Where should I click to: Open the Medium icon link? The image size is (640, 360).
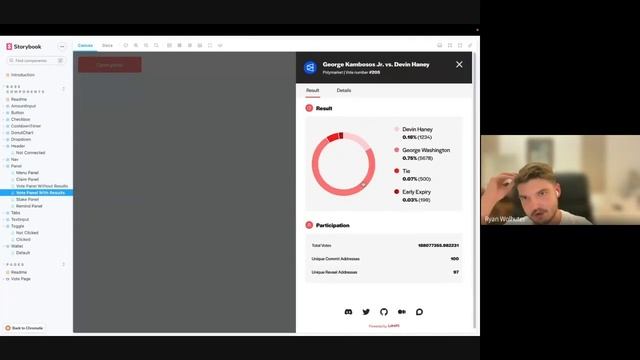pos(402,312)
